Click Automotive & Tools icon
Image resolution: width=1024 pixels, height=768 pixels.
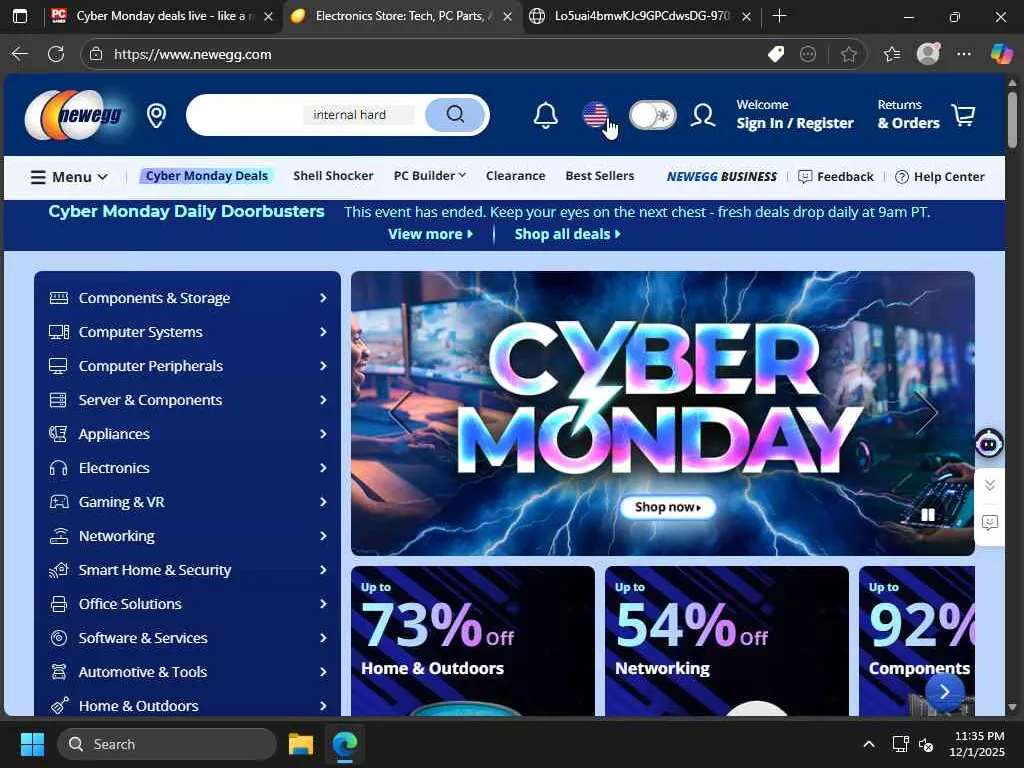point(59,672)
